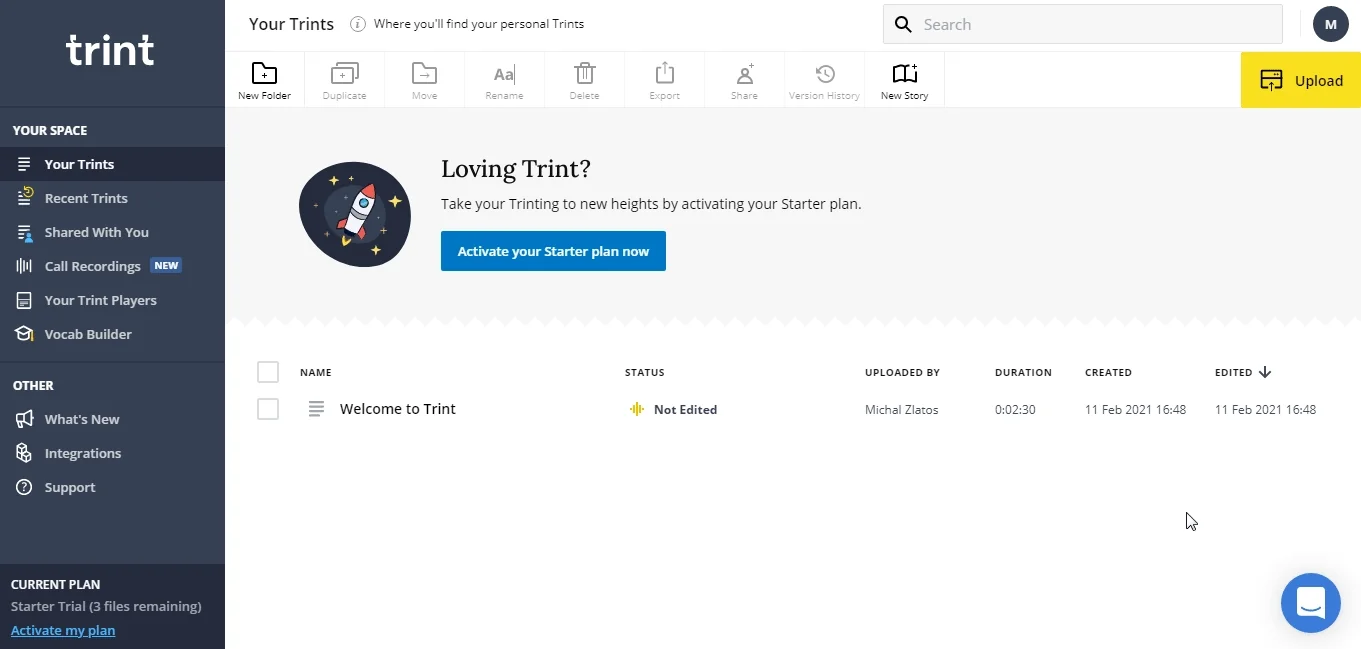Open the Welcome to Trint file

pyautogui.click(x=398, y=409)
